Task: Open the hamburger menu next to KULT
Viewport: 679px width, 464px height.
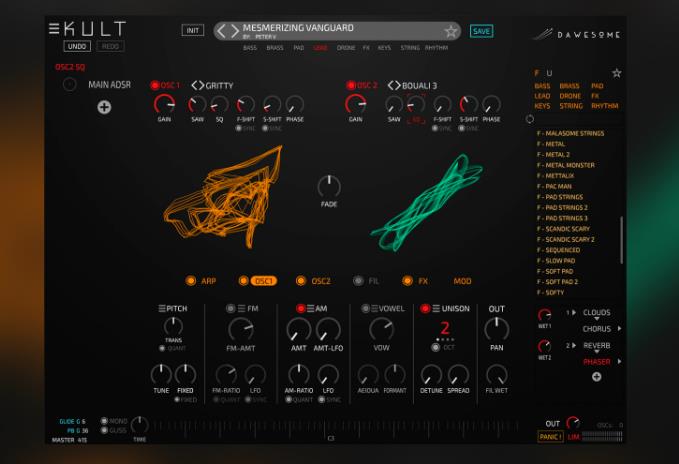Action: click(x=54, y=29)
